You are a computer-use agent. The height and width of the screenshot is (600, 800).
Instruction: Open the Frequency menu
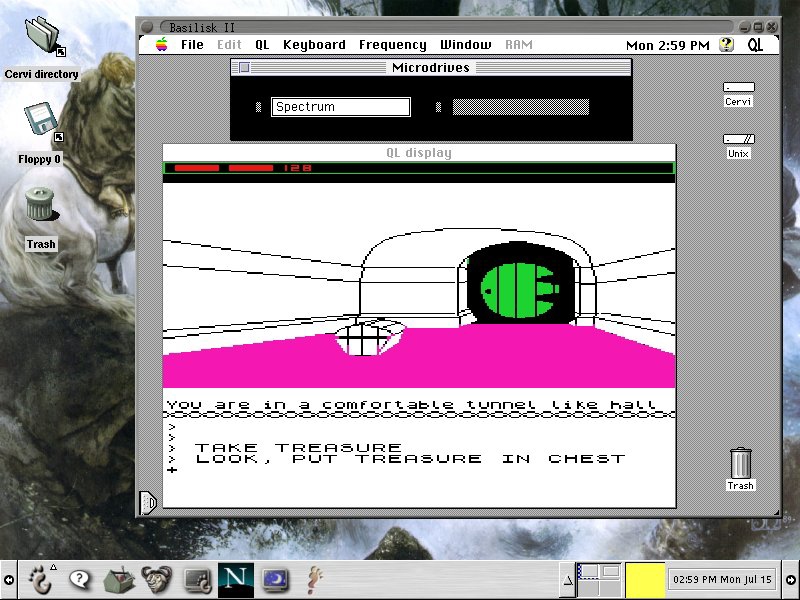pos(393,45)
